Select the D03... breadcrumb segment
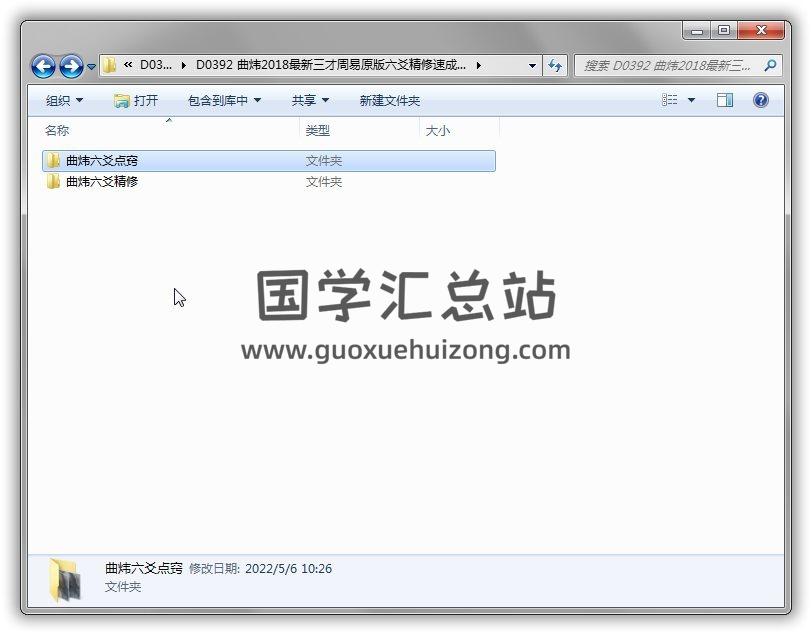812x635 pixels. coord(156,65)
